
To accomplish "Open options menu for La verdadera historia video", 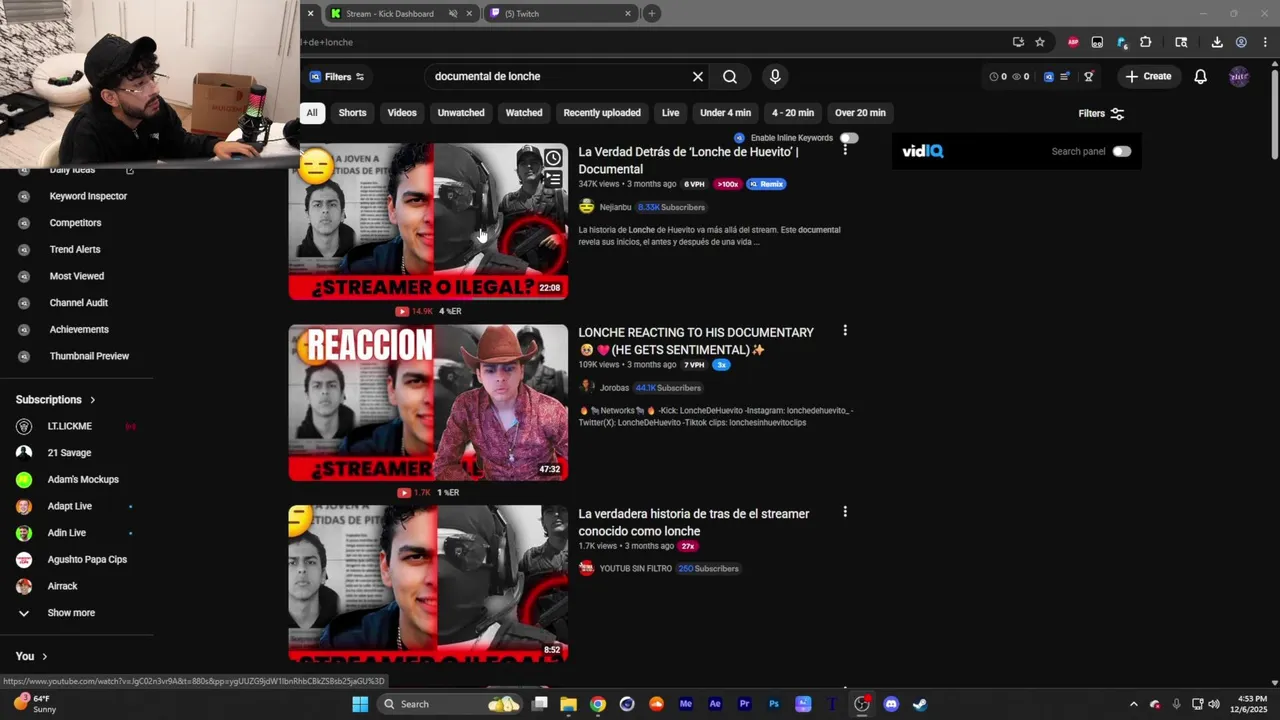I will 845,511.
